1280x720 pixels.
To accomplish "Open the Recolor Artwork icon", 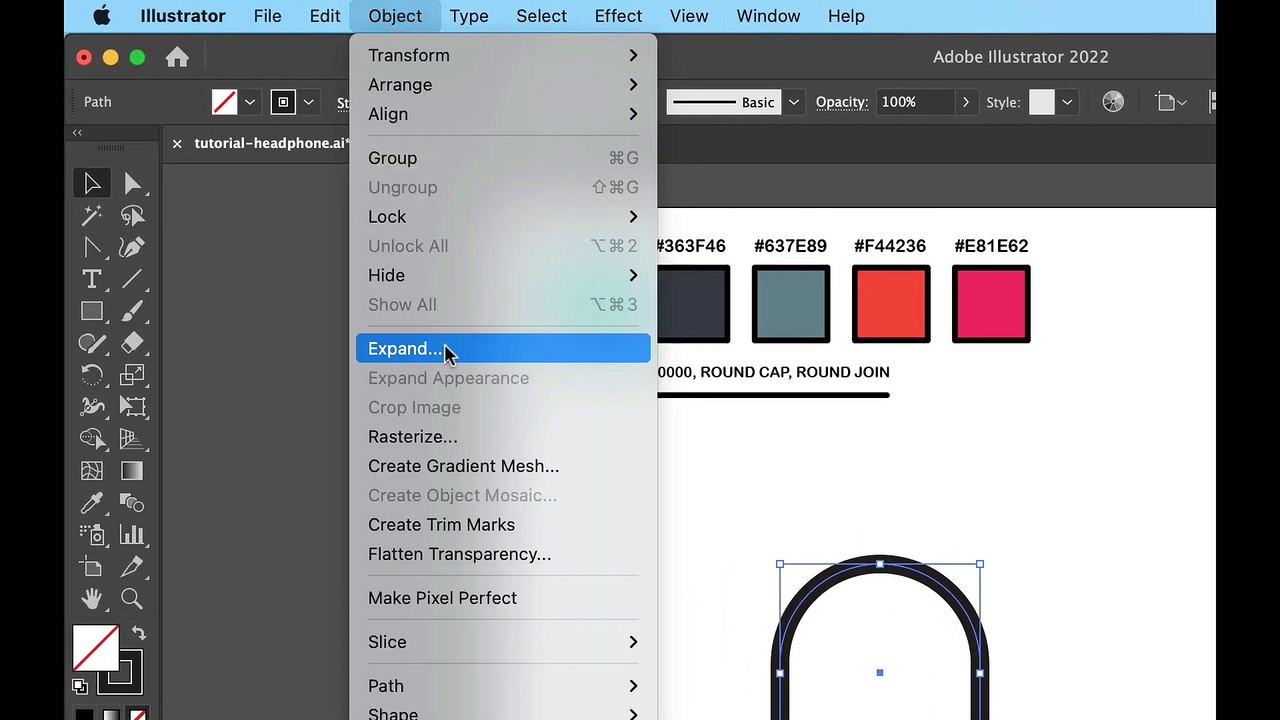I will [1113, 102].
